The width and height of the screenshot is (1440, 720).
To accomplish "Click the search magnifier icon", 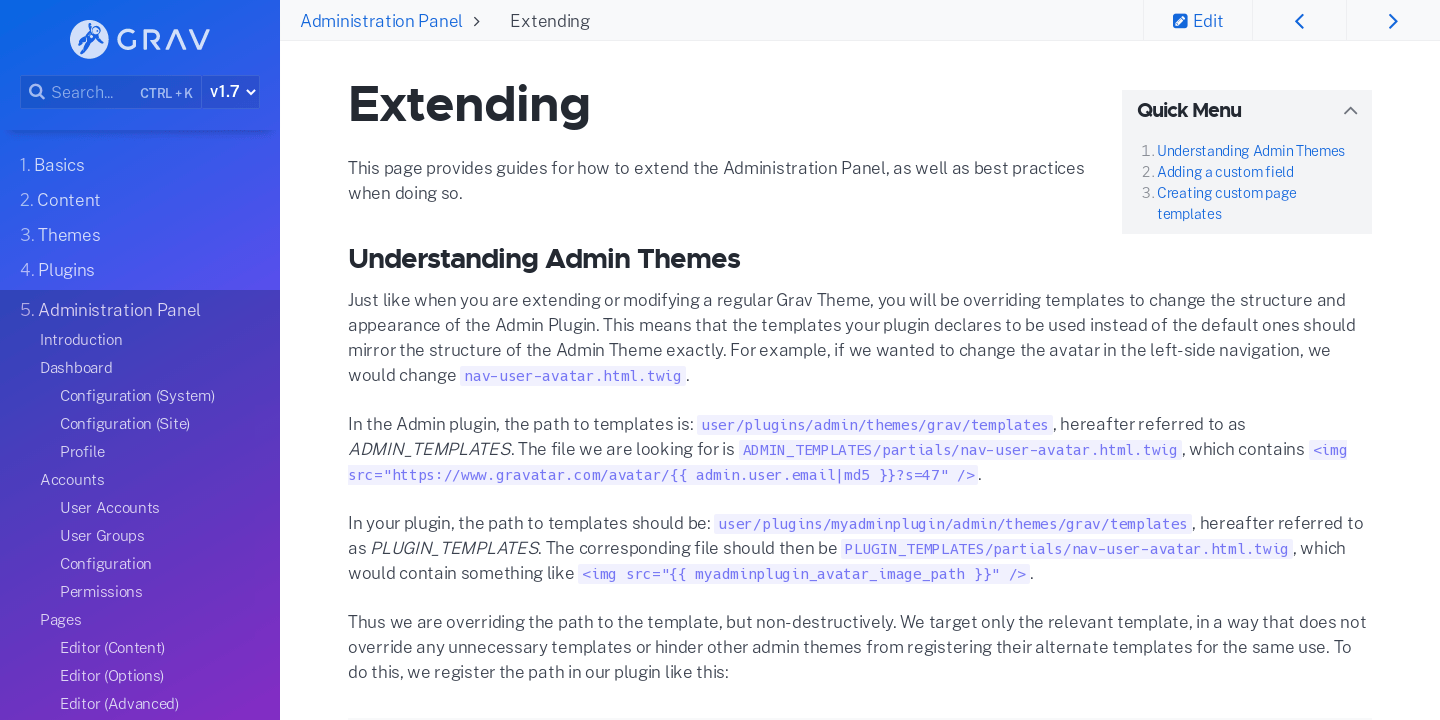I will tap(37, 92).
